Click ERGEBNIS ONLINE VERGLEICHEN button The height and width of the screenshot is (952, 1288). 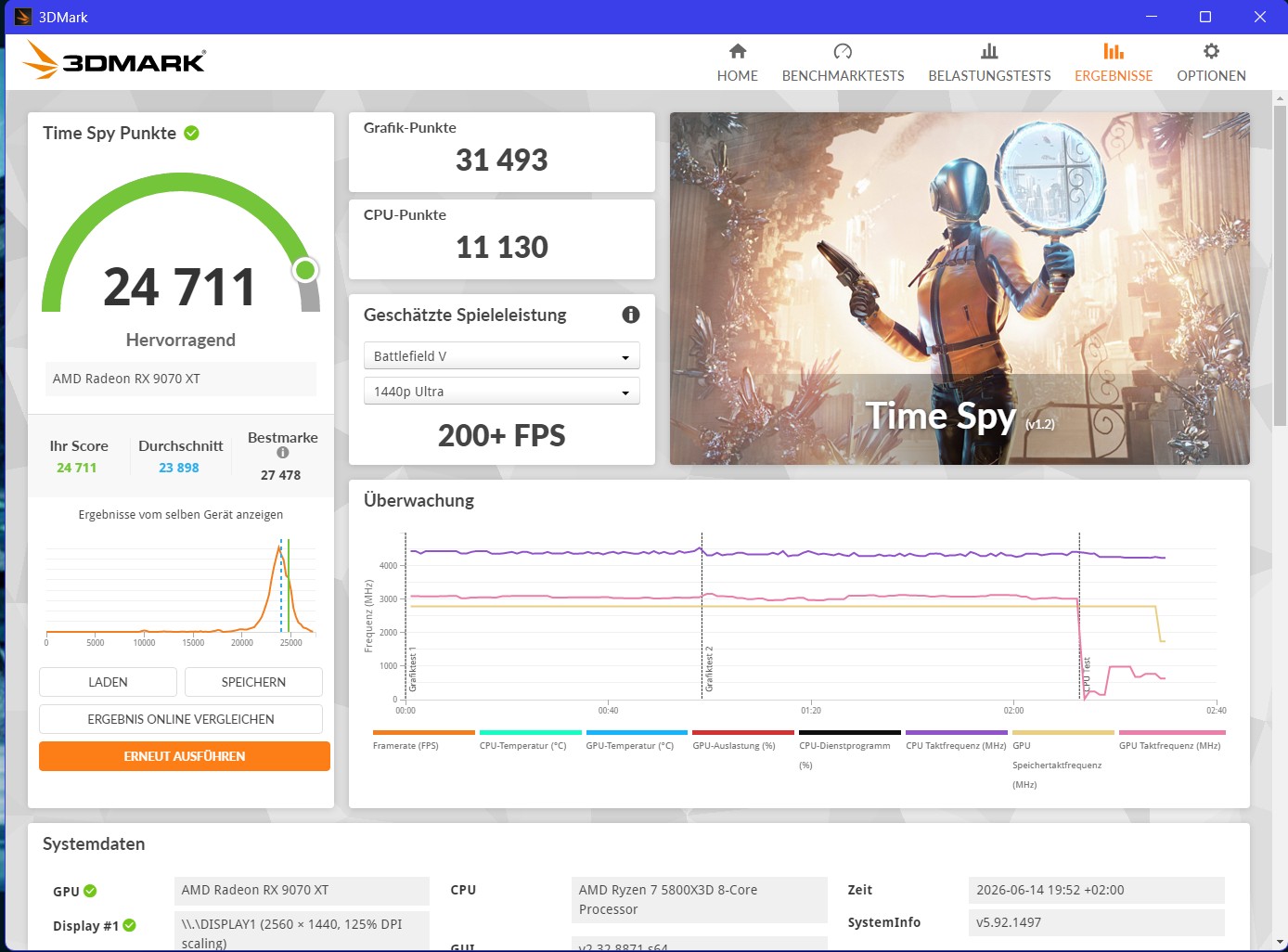(x=181, y=719)
